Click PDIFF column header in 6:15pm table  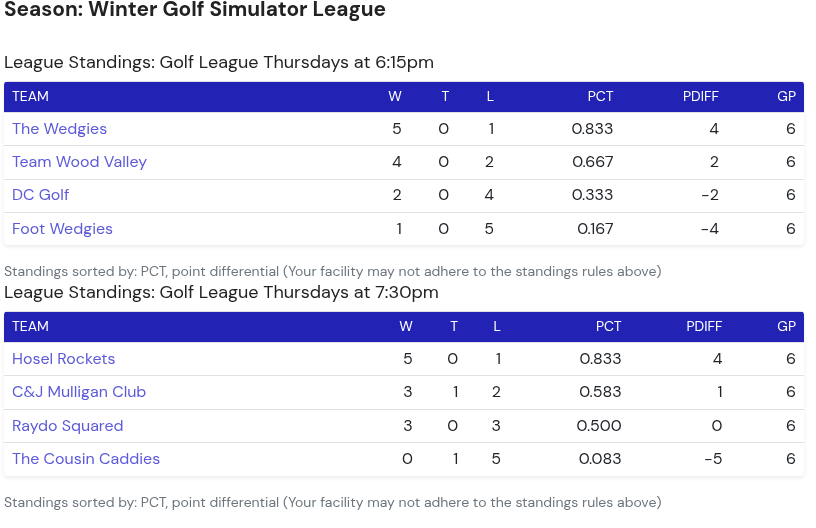tap(700, 97)
